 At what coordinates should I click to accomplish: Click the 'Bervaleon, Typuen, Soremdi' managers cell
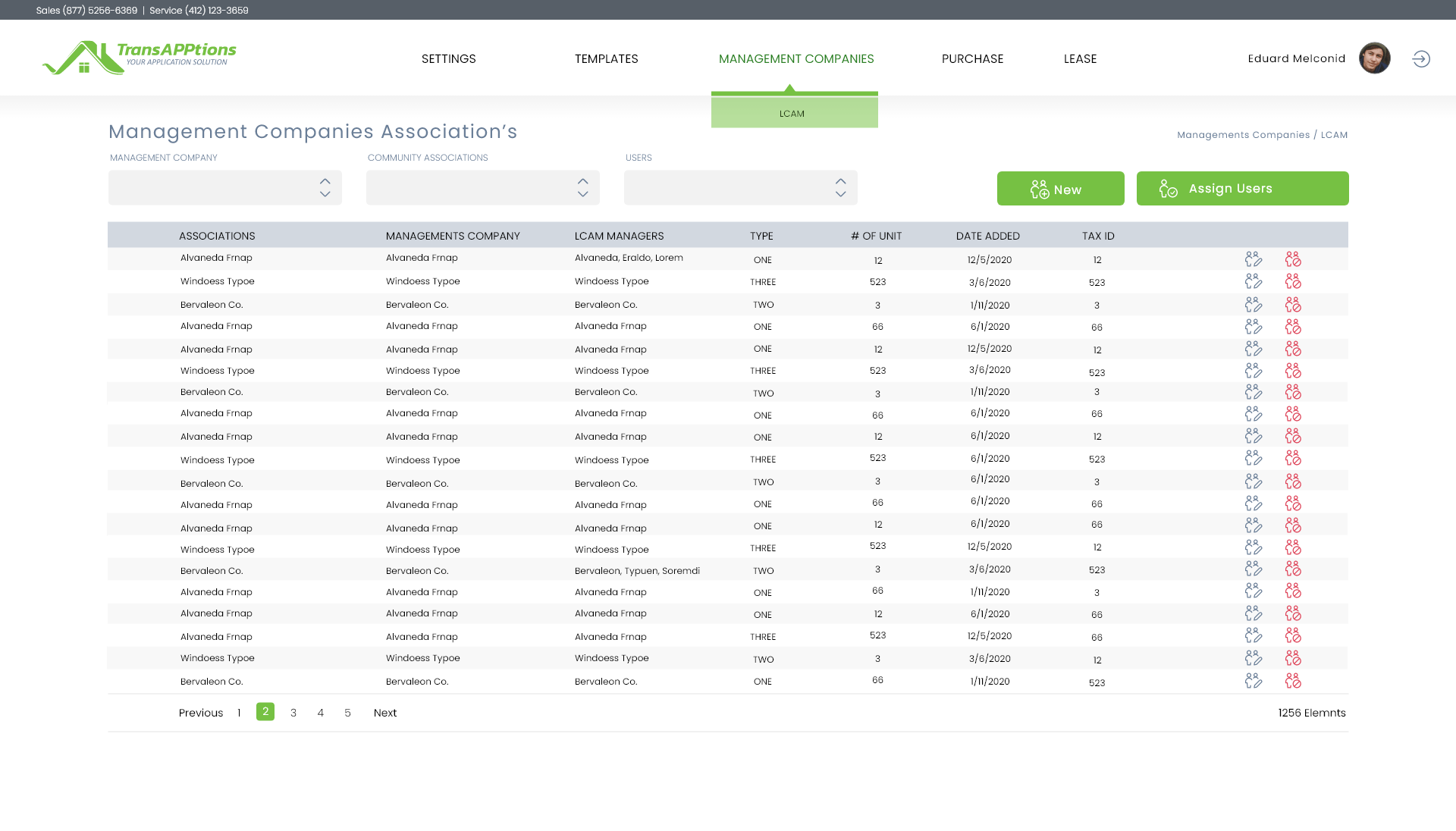tap(637, 571)
